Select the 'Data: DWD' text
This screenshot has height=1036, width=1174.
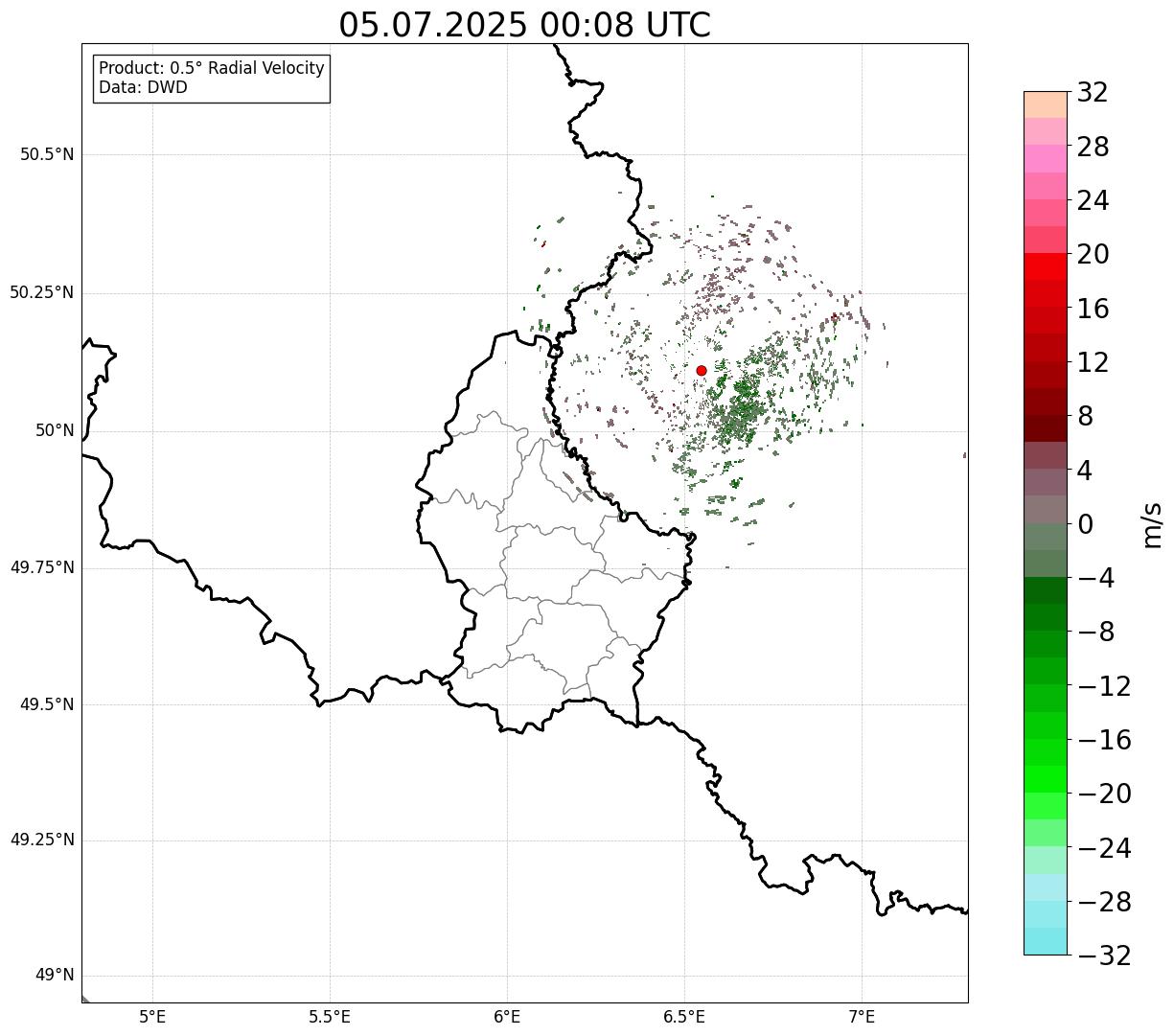[x=143, y=87]
